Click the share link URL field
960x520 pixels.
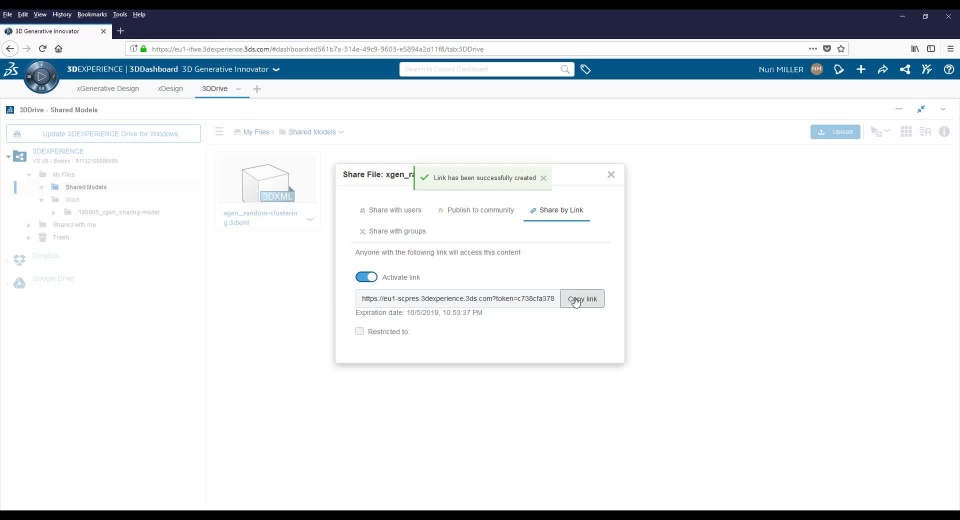click(457, 298)
